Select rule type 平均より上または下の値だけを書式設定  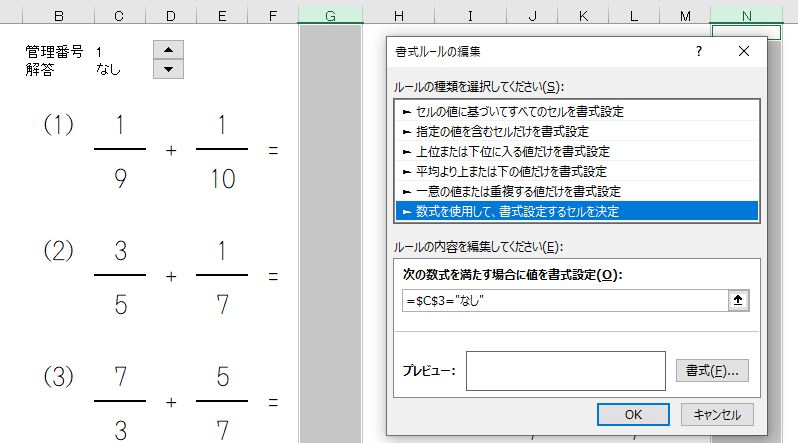coord(577,171)
